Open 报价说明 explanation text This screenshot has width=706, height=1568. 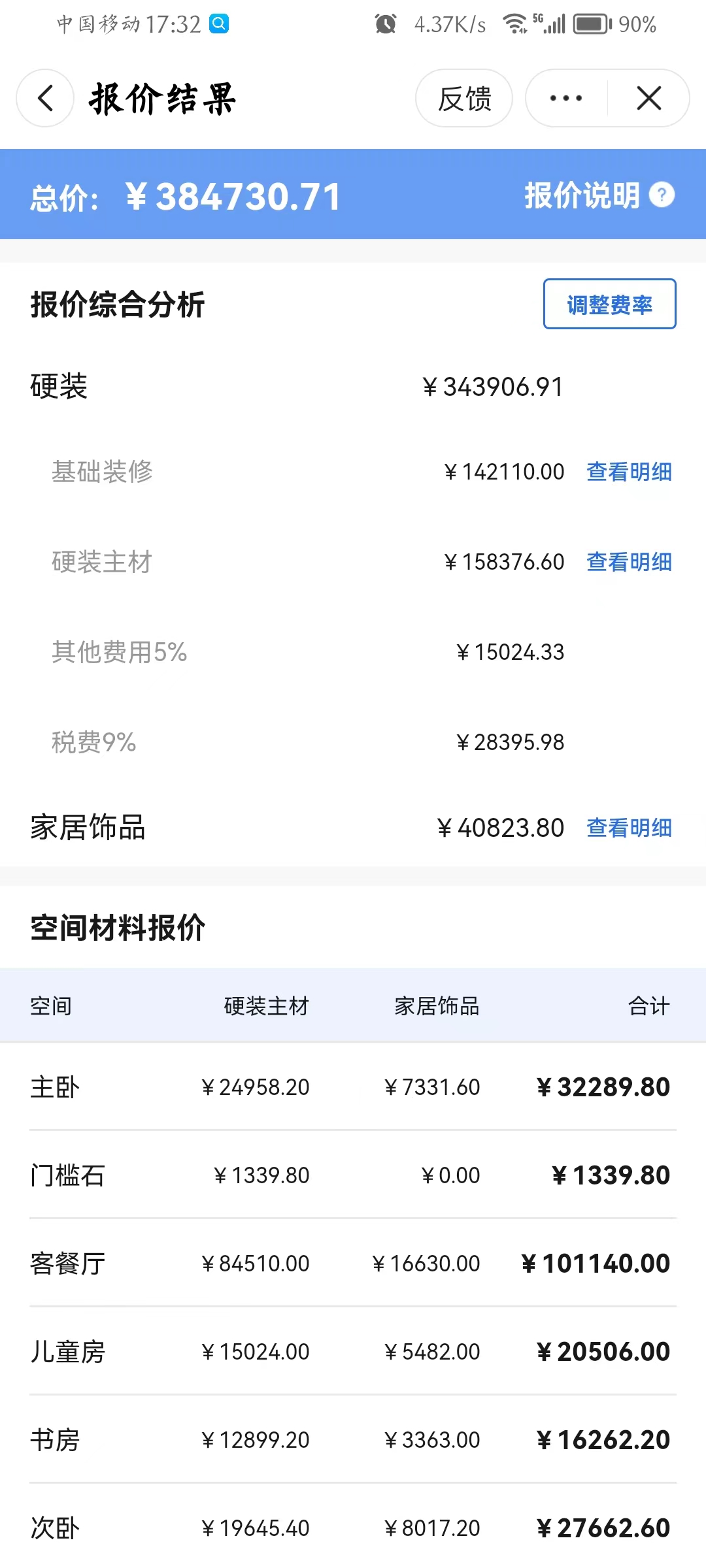click(582, 195)
